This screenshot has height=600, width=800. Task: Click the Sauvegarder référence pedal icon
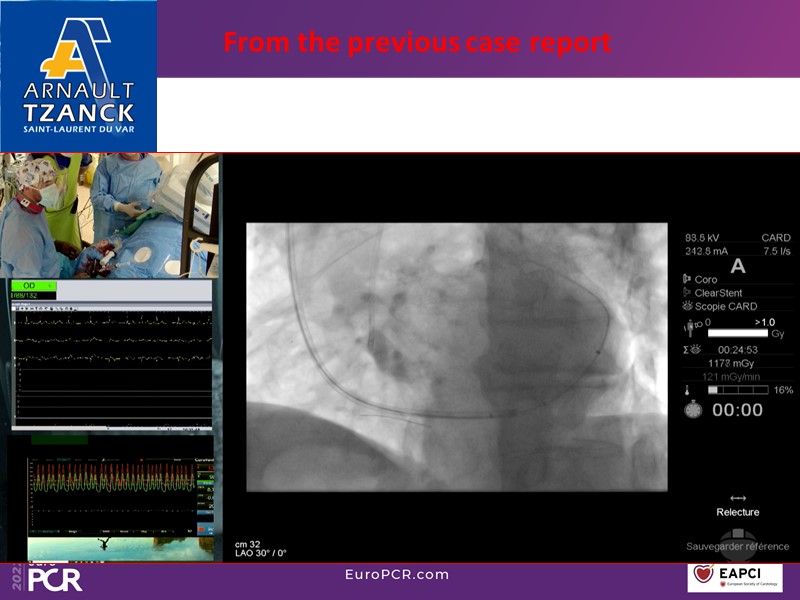tap(738, 534)
